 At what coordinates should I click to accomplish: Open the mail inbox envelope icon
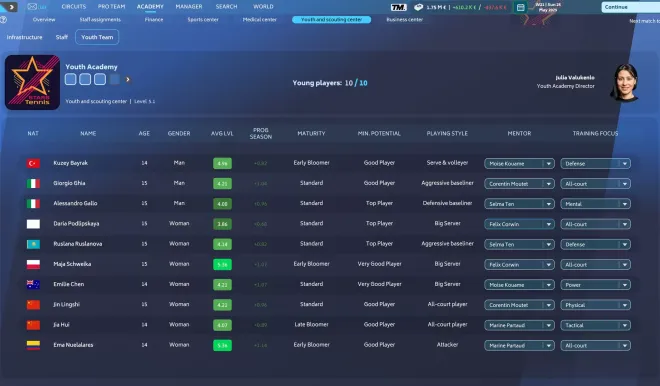32,7
